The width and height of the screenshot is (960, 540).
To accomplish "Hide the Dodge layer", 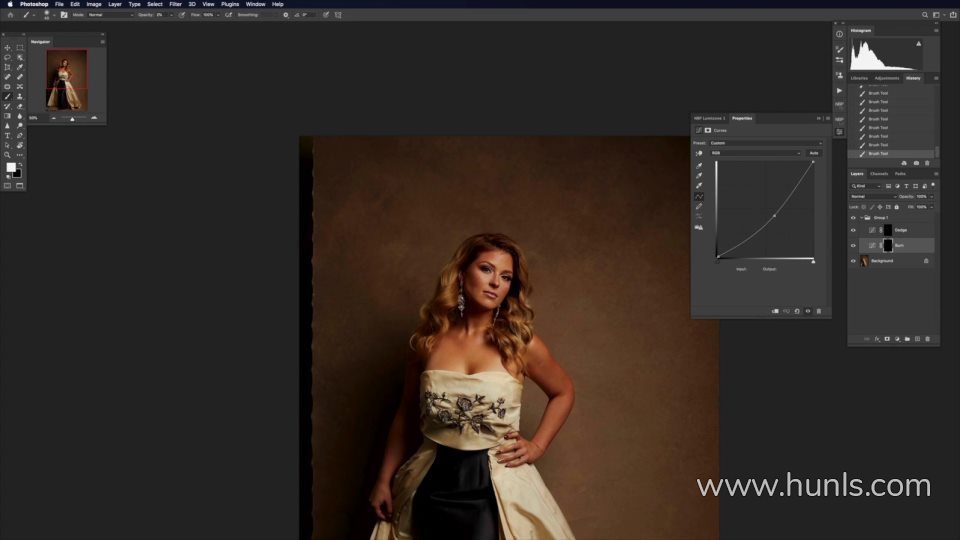I will (853, 230).
